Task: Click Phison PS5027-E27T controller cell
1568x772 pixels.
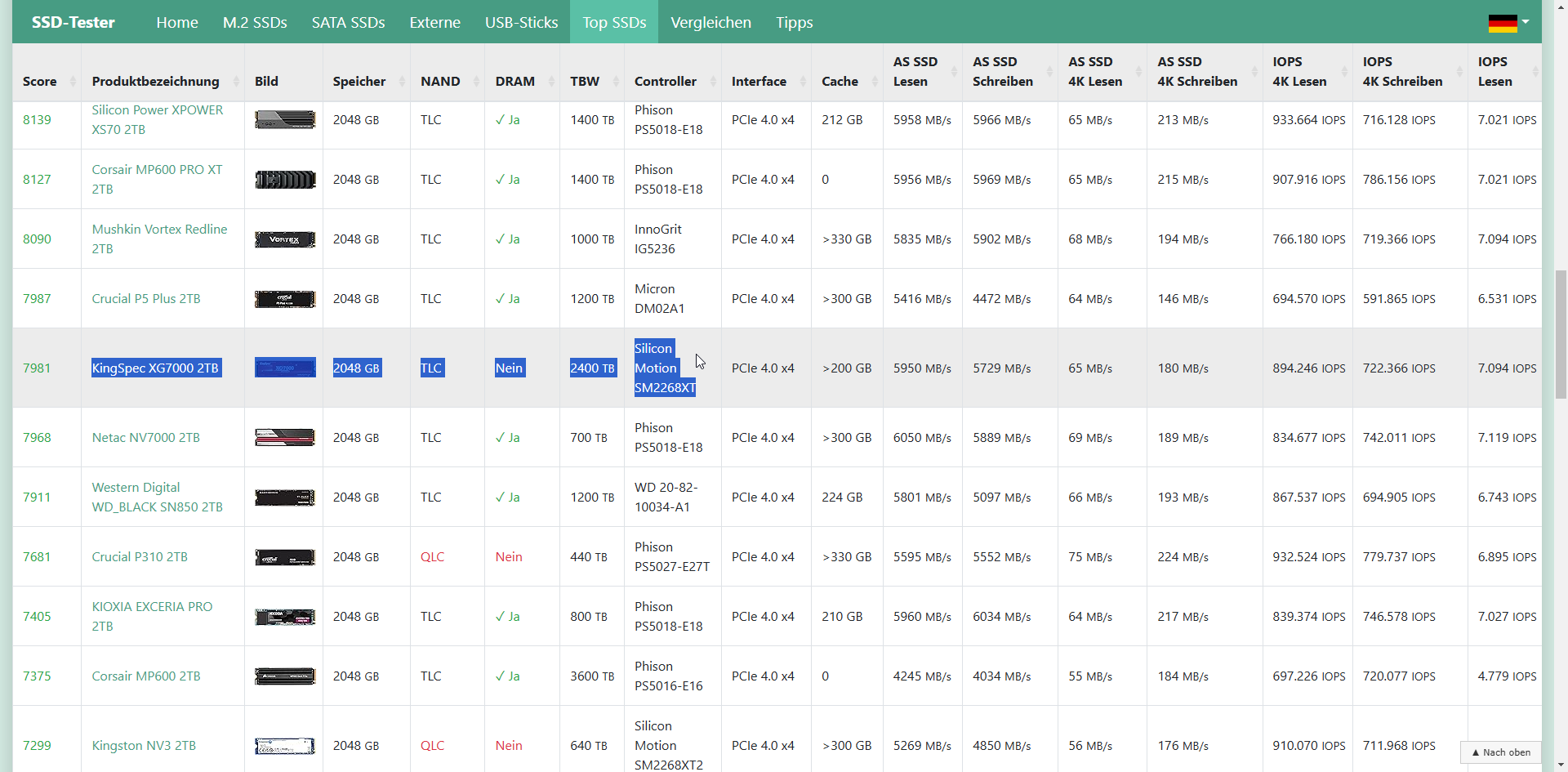Action: pos(672,557)
